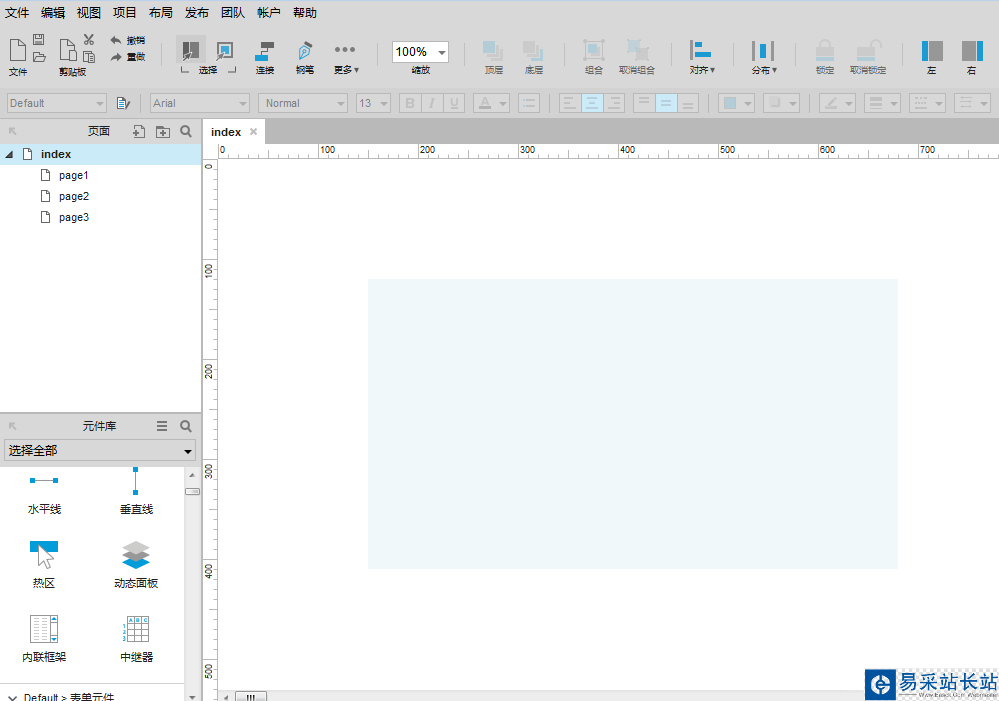Screen dimensions: 999x701
Task: Pick the 内联框架 inline frame widget
Action: pyautogui.click(x=44, y=639)
